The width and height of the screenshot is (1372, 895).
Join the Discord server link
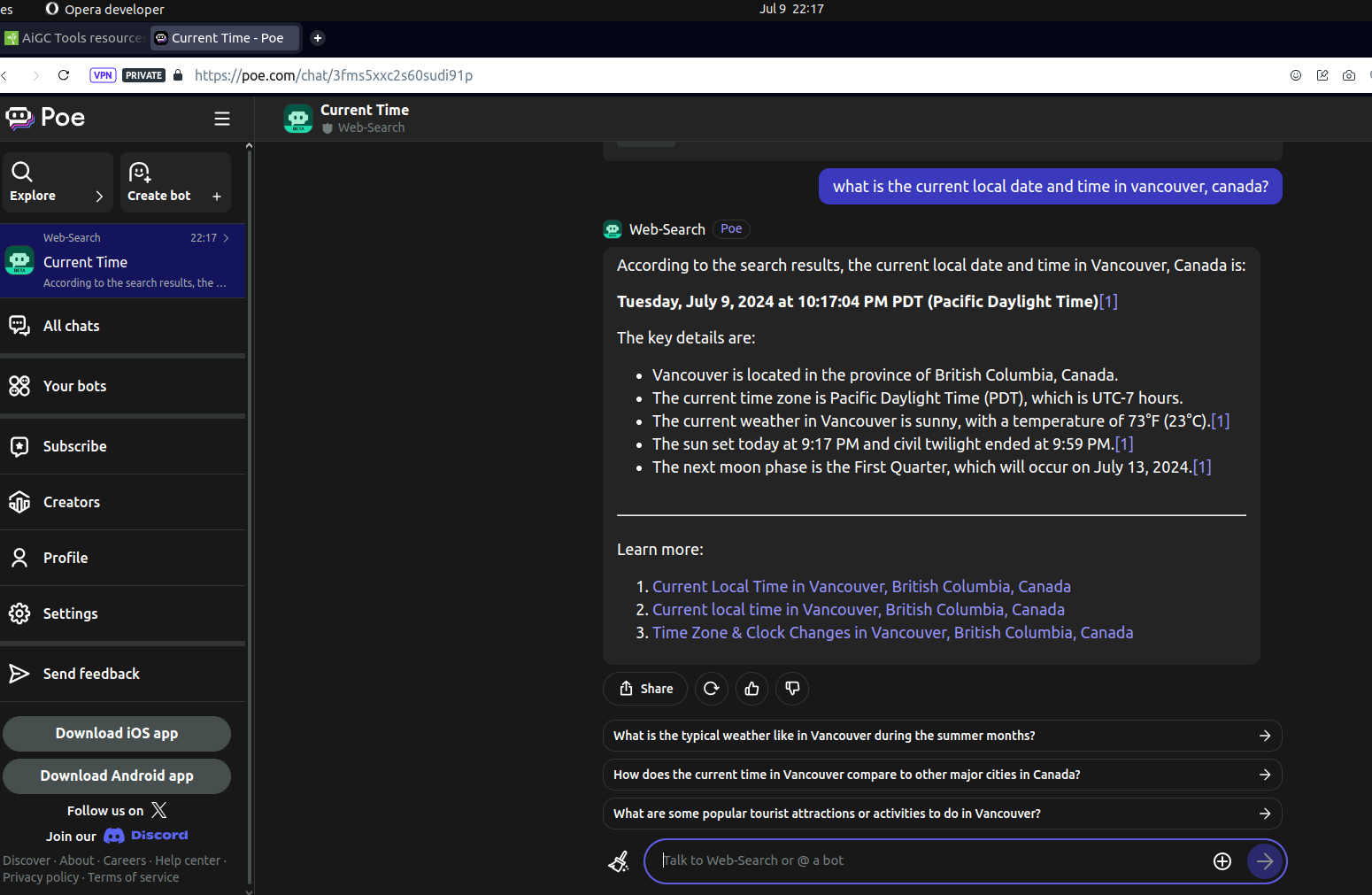point(146,836)
